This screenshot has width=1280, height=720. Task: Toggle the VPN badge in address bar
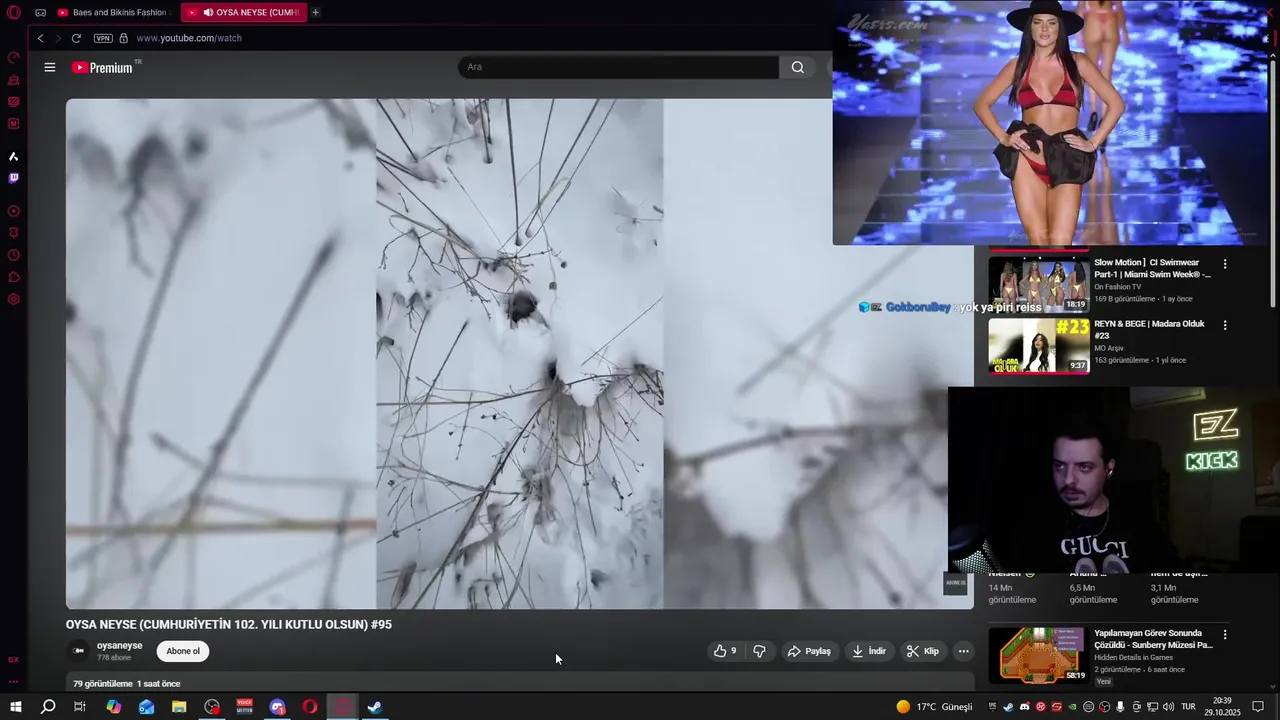pyautogui.click(x=103, y=38)
